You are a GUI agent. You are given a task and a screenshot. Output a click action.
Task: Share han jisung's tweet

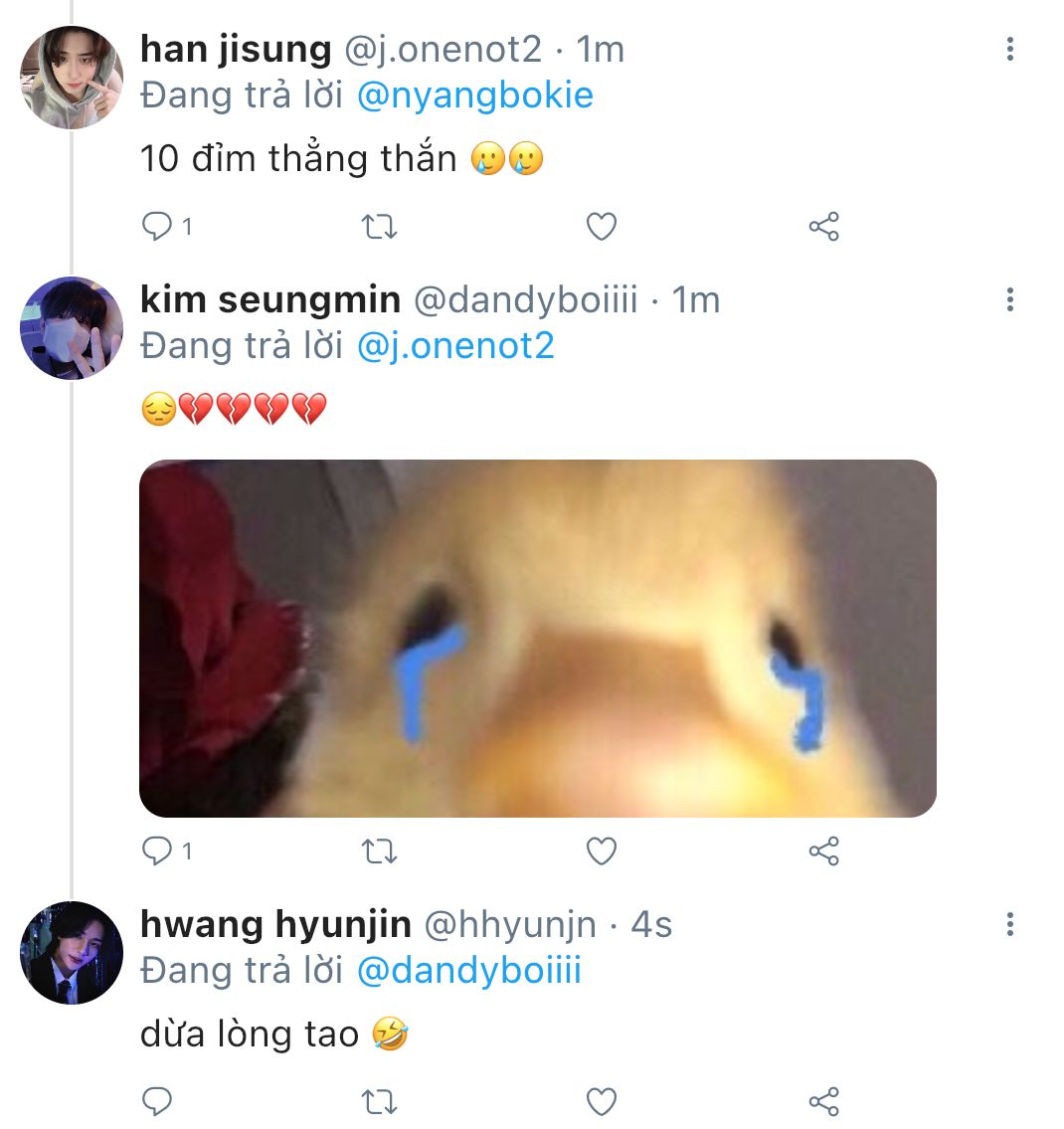pos(823,227)
